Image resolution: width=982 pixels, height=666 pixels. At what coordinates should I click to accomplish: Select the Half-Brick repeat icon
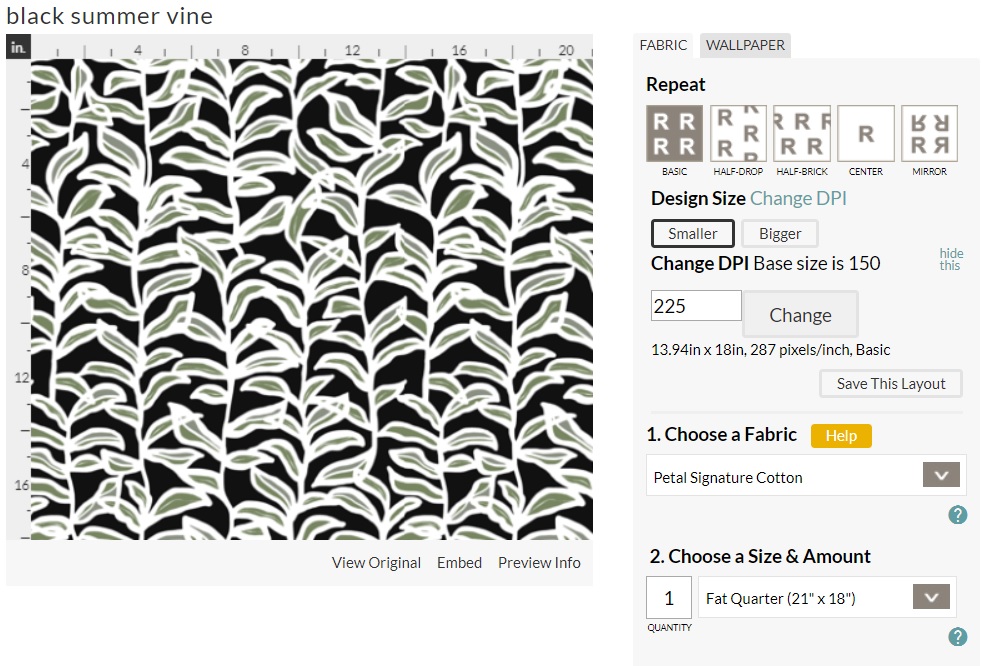point(802,134)
